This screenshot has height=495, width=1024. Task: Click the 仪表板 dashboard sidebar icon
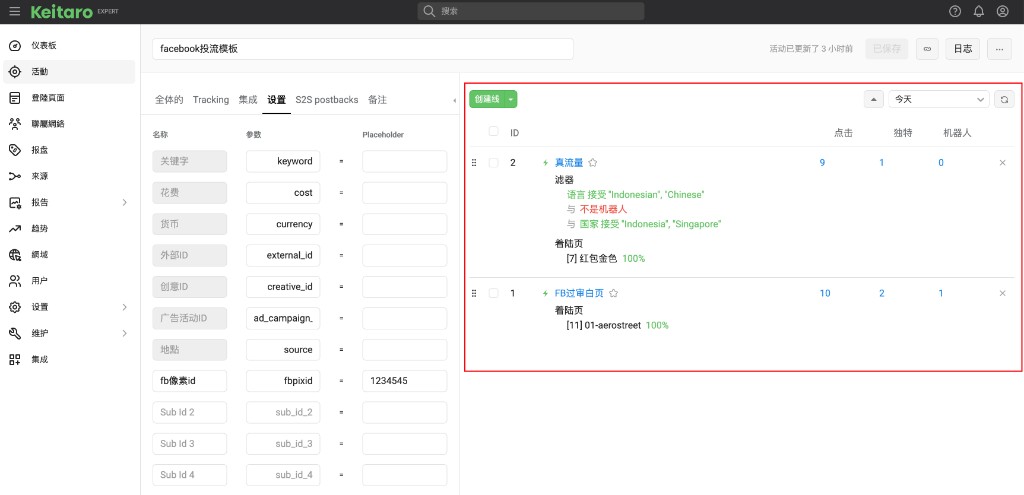pos(15,46)
